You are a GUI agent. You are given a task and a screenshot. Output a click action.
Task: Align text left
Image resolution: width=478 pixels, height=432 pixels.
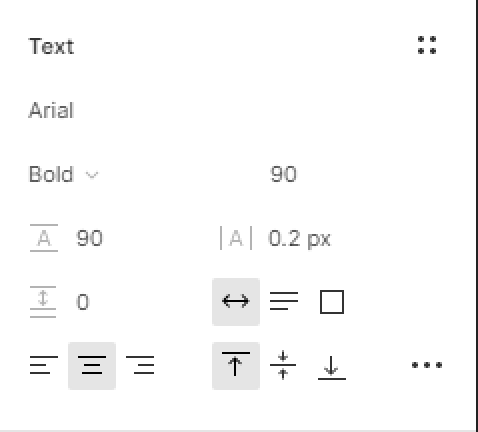pyautogui.click(x=44, y=365)
